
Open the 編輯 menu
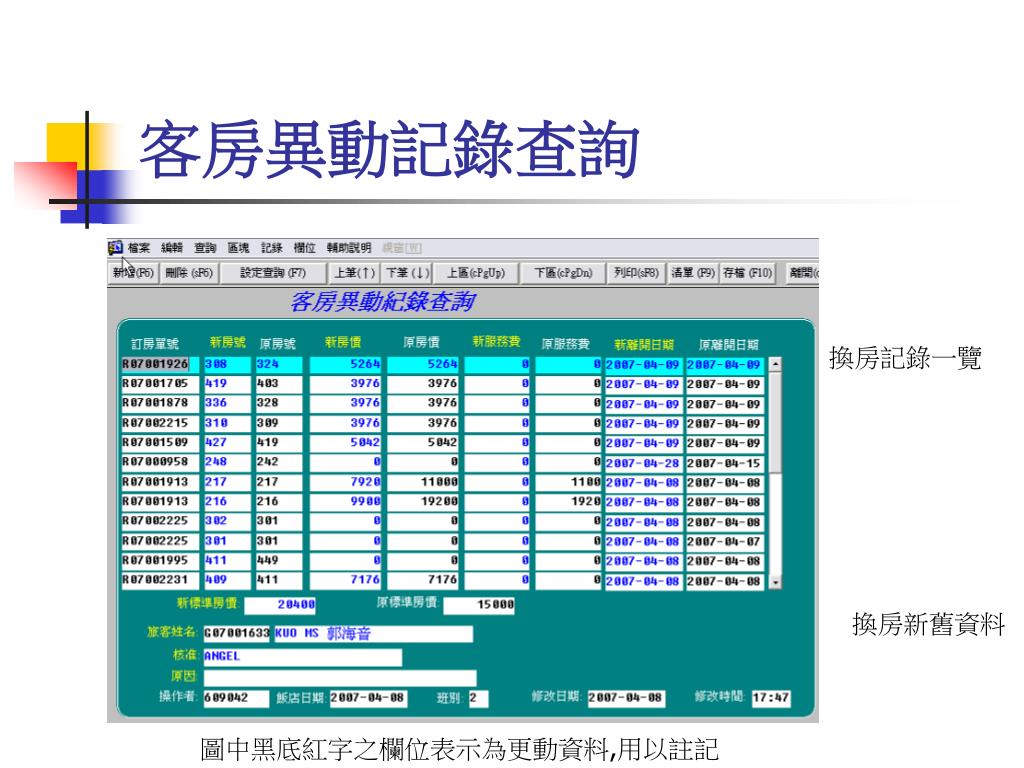172,248
